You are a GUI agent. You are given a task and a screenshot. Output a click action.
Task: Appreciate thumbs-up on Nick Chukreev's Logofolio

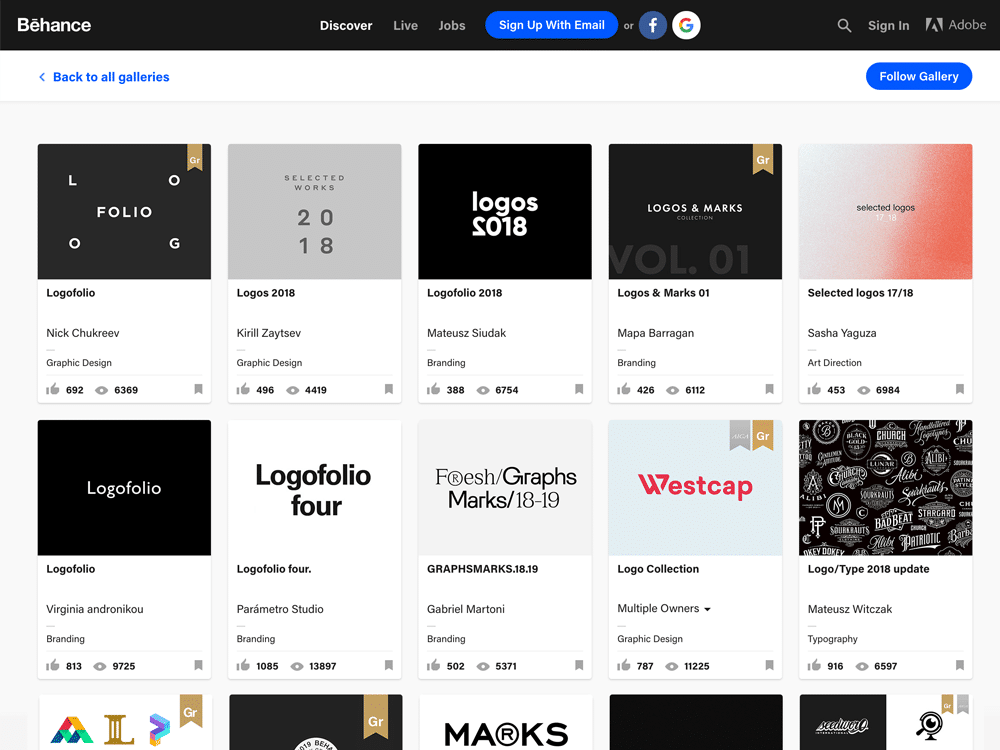point(52,389)
